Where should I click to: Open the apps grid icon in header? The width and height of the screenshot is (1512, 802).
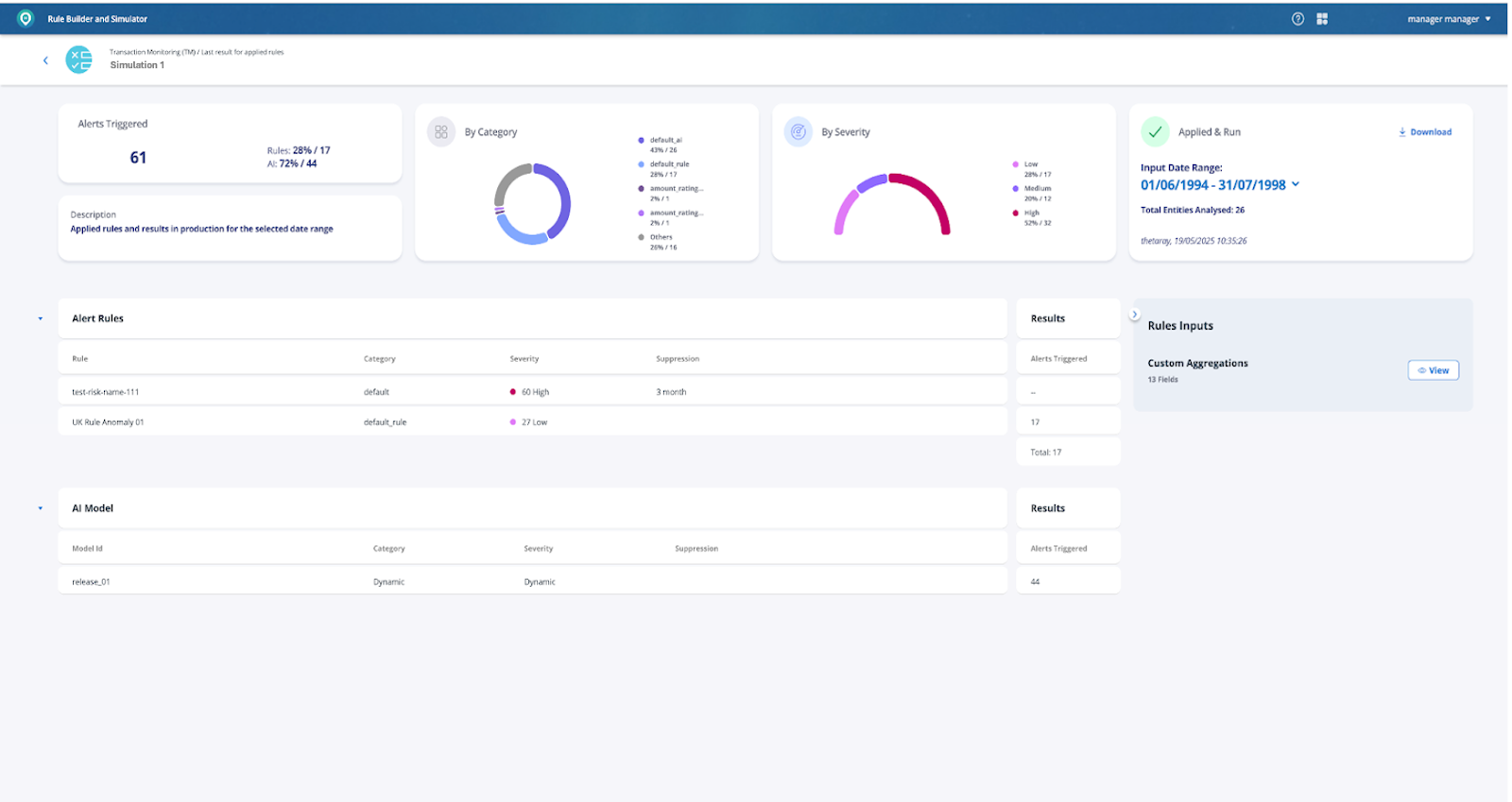[1322, 19]
